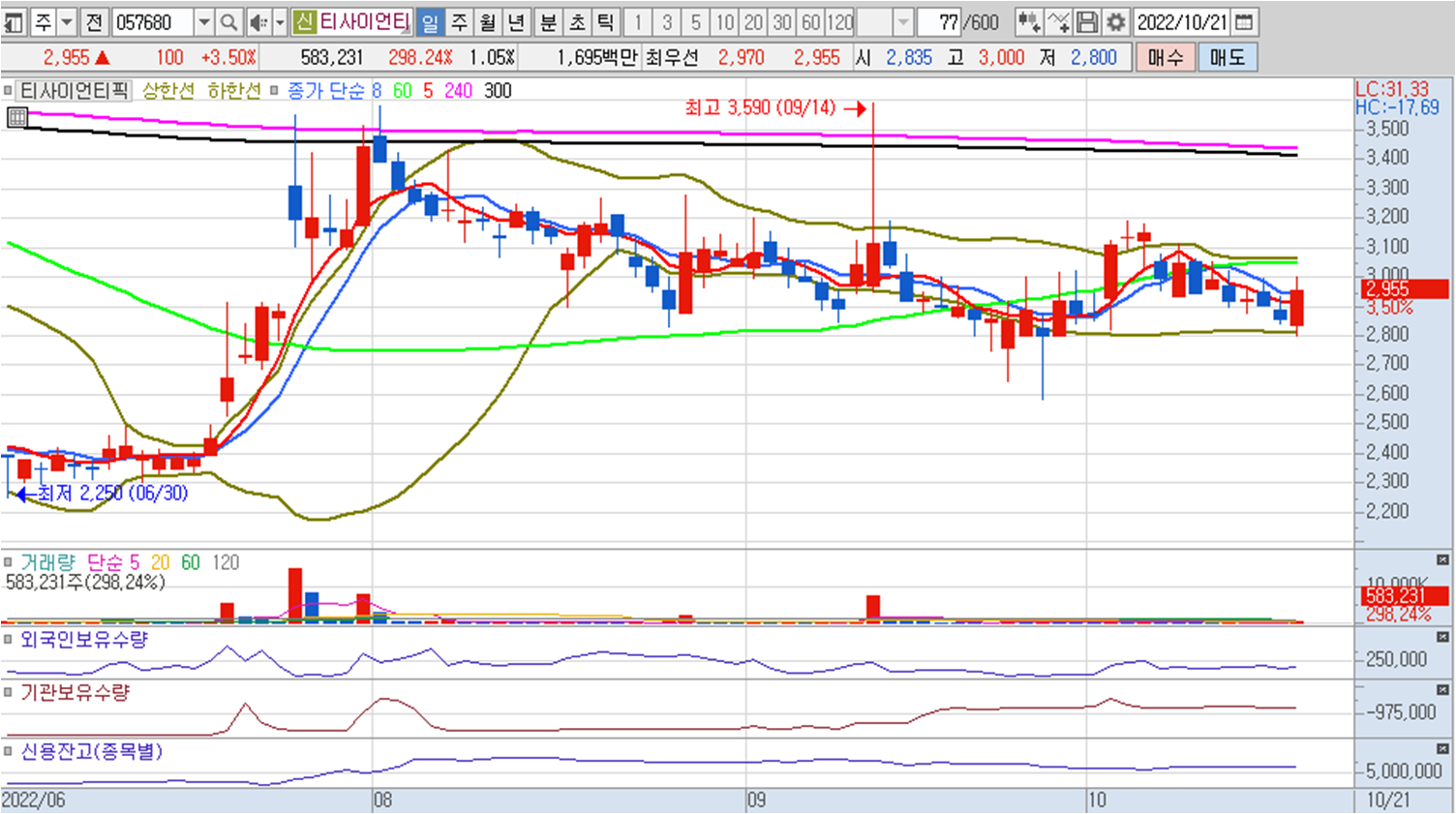Click the add indicator line icon
Viewport: 1456px width, 814px height.
(1058, 21)
